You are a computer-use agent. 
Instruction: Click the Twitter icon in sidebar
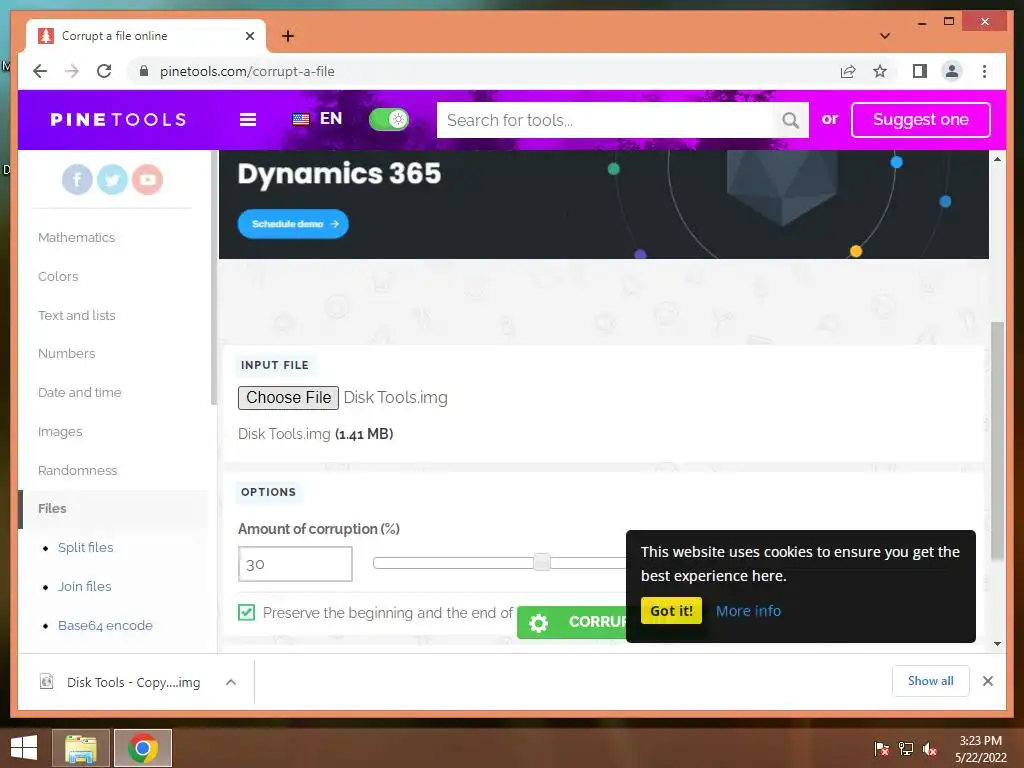click(112, 179)
